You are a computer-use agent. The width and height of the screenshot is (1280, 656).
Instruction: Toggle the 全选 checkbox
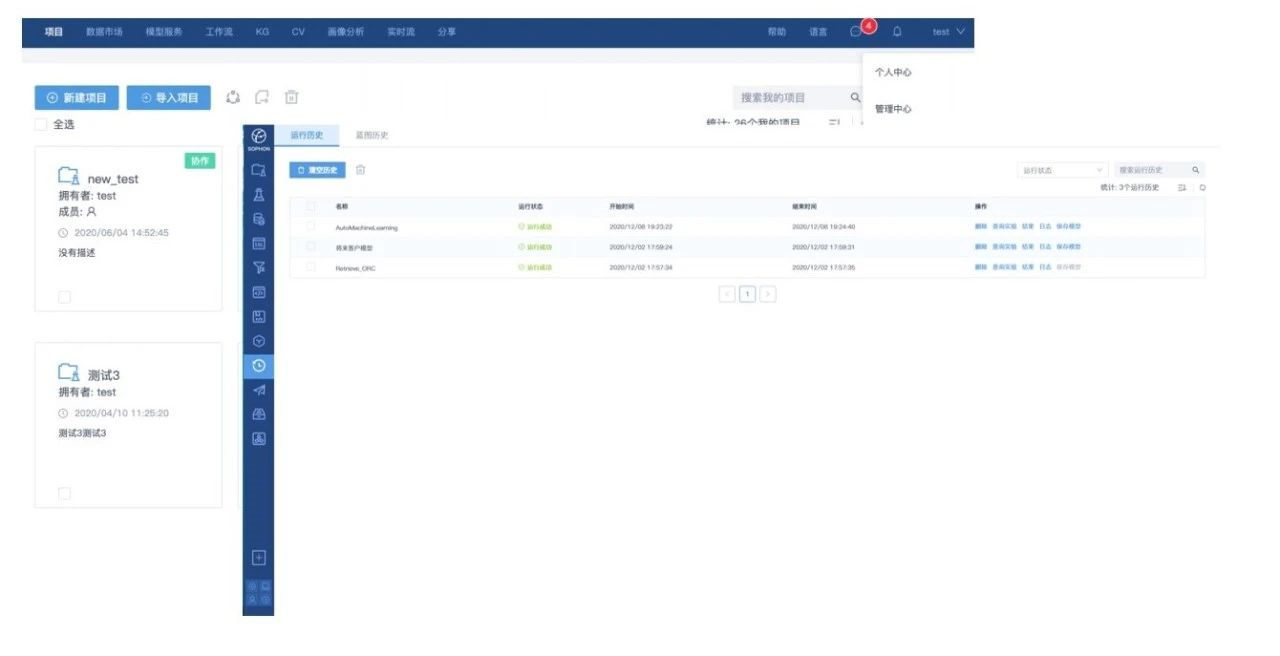[41, 124]
